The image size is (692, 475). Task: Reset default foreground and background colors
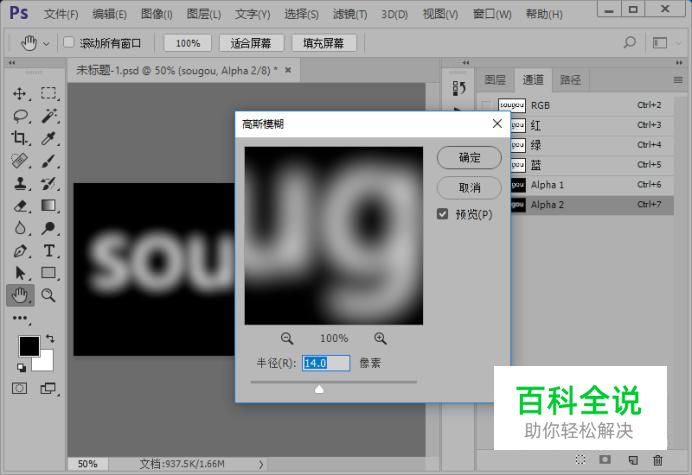[x=21, y=367]
